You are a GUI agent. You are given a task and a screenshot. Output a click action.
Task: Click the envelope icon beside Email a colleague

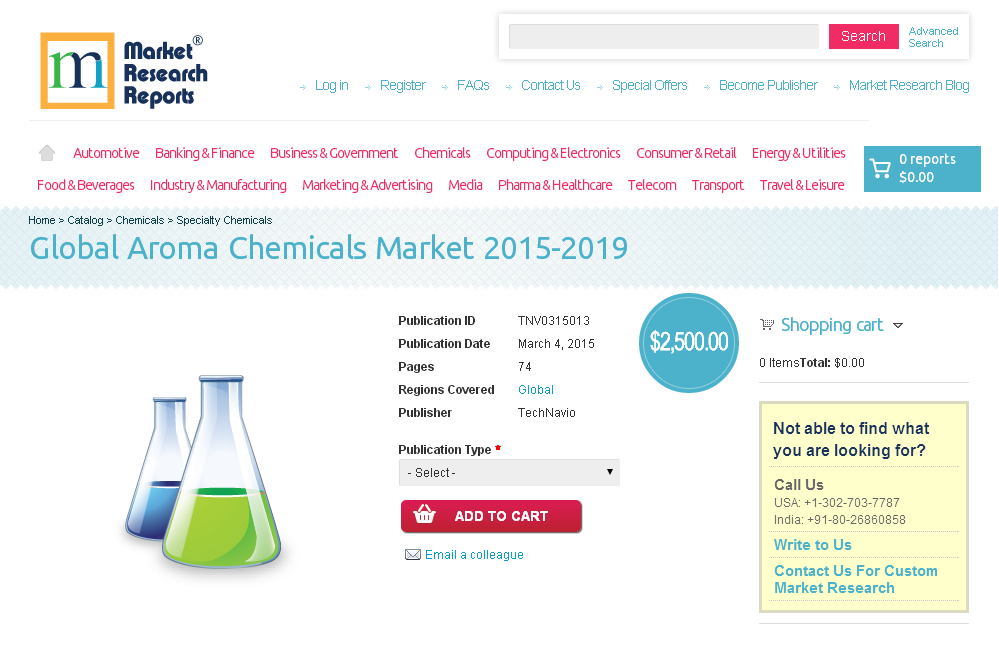coord(413,554)
